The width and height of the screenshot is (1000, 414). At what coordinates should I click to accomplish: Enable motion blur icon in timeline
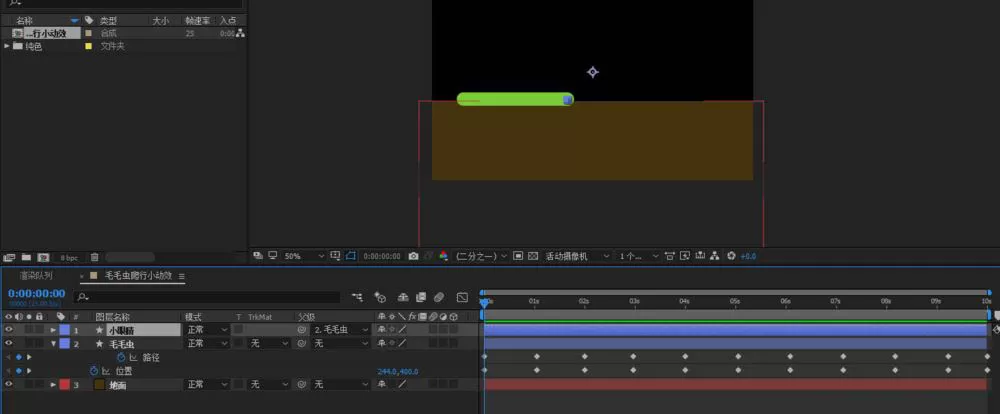coord(439,297)
